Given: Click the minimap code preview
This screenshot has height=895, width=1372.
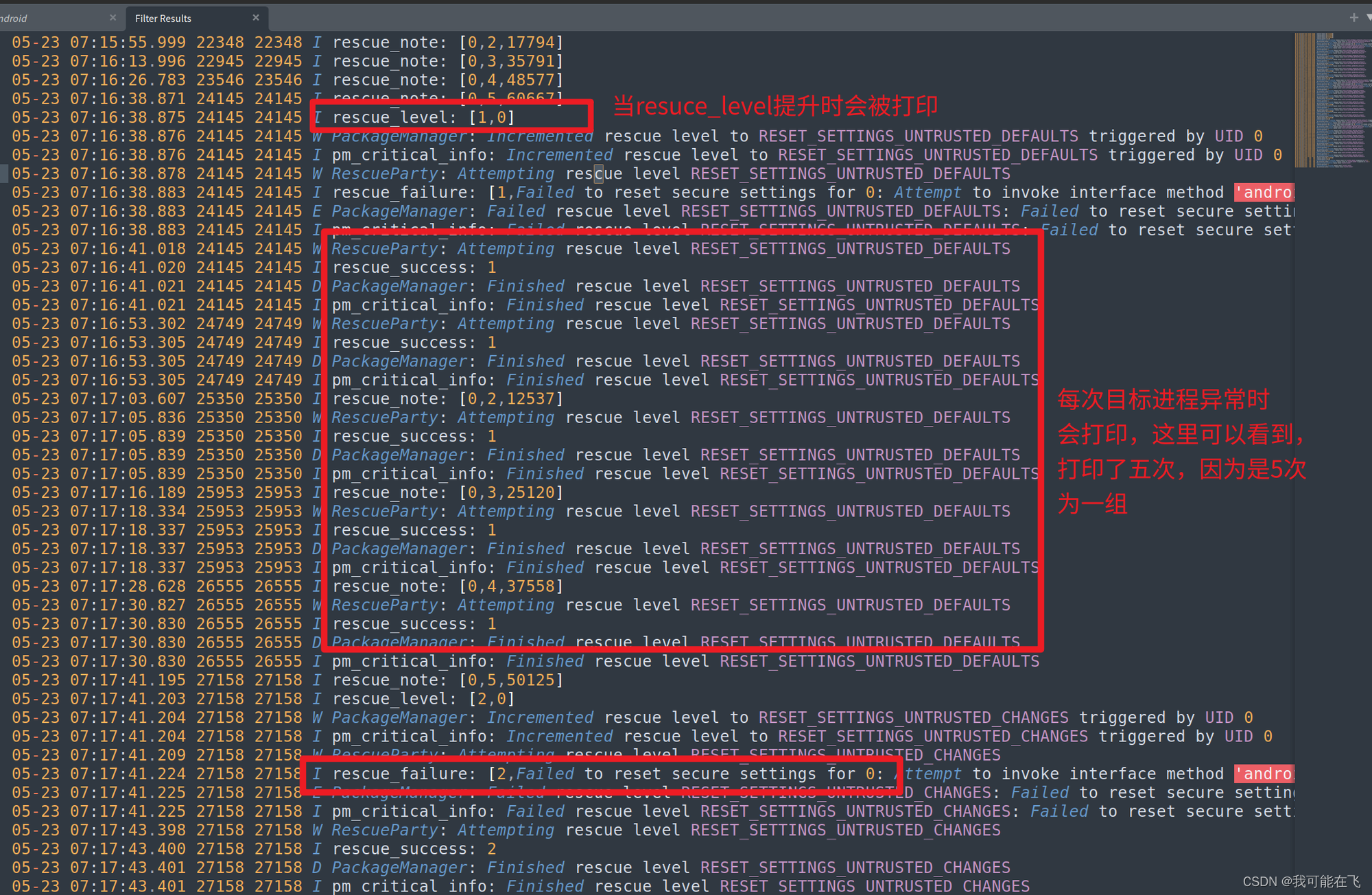Looking at the screenshot, I should pos(1329,99).
